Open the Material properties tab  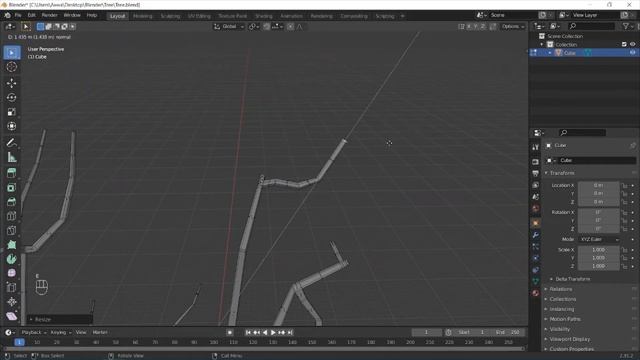(x=536, y=293)
